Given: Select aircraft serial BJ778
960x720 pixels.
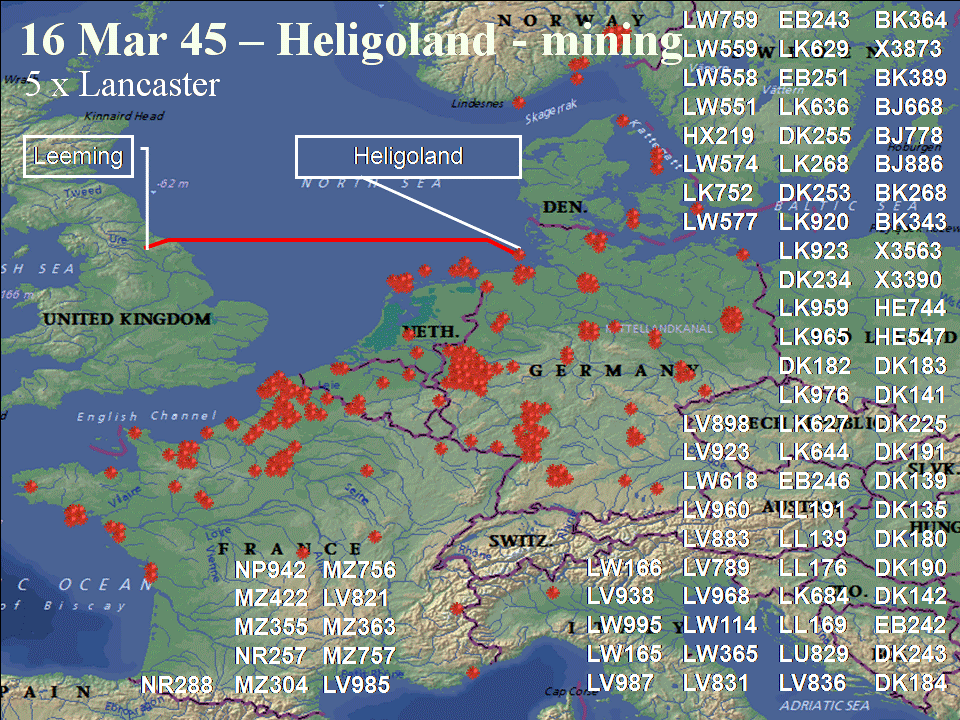Looking at the screenshot, I should [x=909, y=135].
